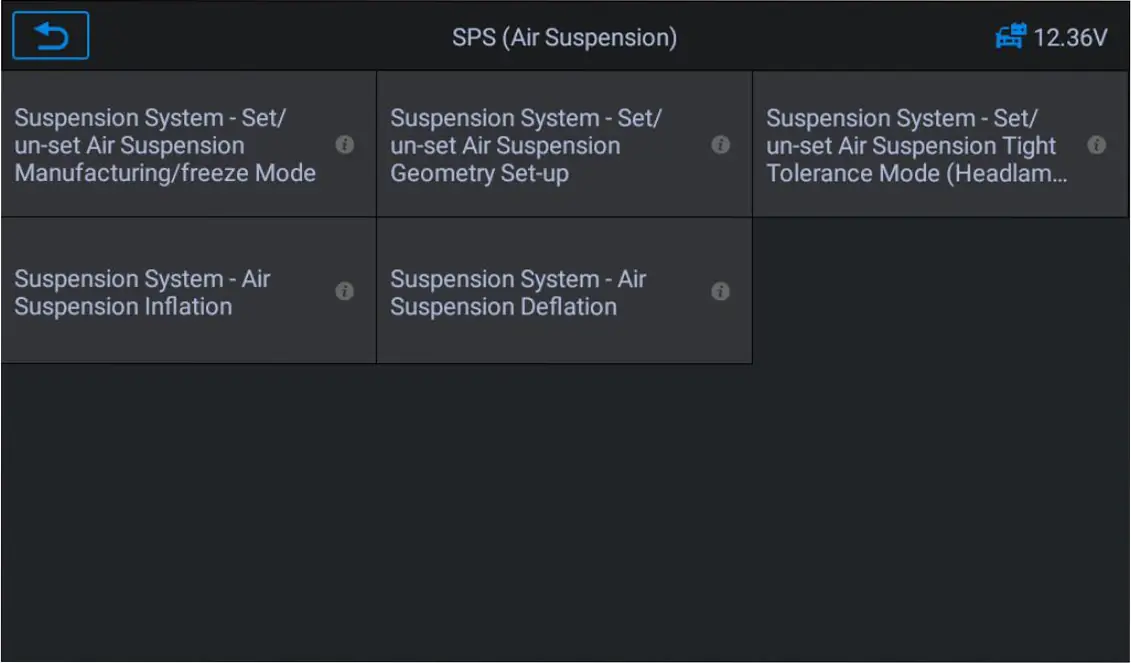
Task: Select Suspension System Air Suspension Inflation
Action: click(188, 291)
